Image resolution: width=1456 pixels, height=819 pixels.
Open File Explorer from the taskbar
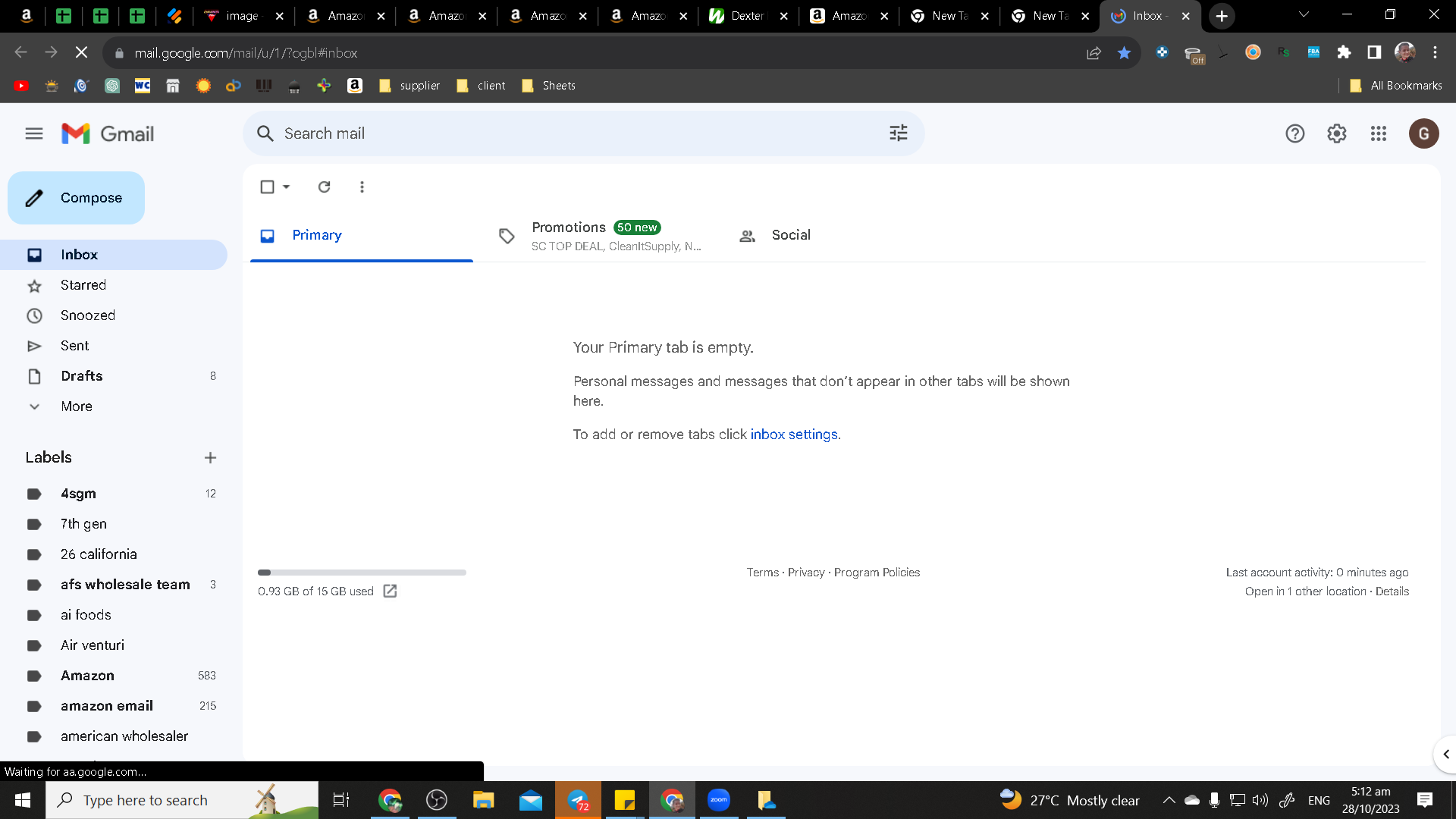(483, 800)
